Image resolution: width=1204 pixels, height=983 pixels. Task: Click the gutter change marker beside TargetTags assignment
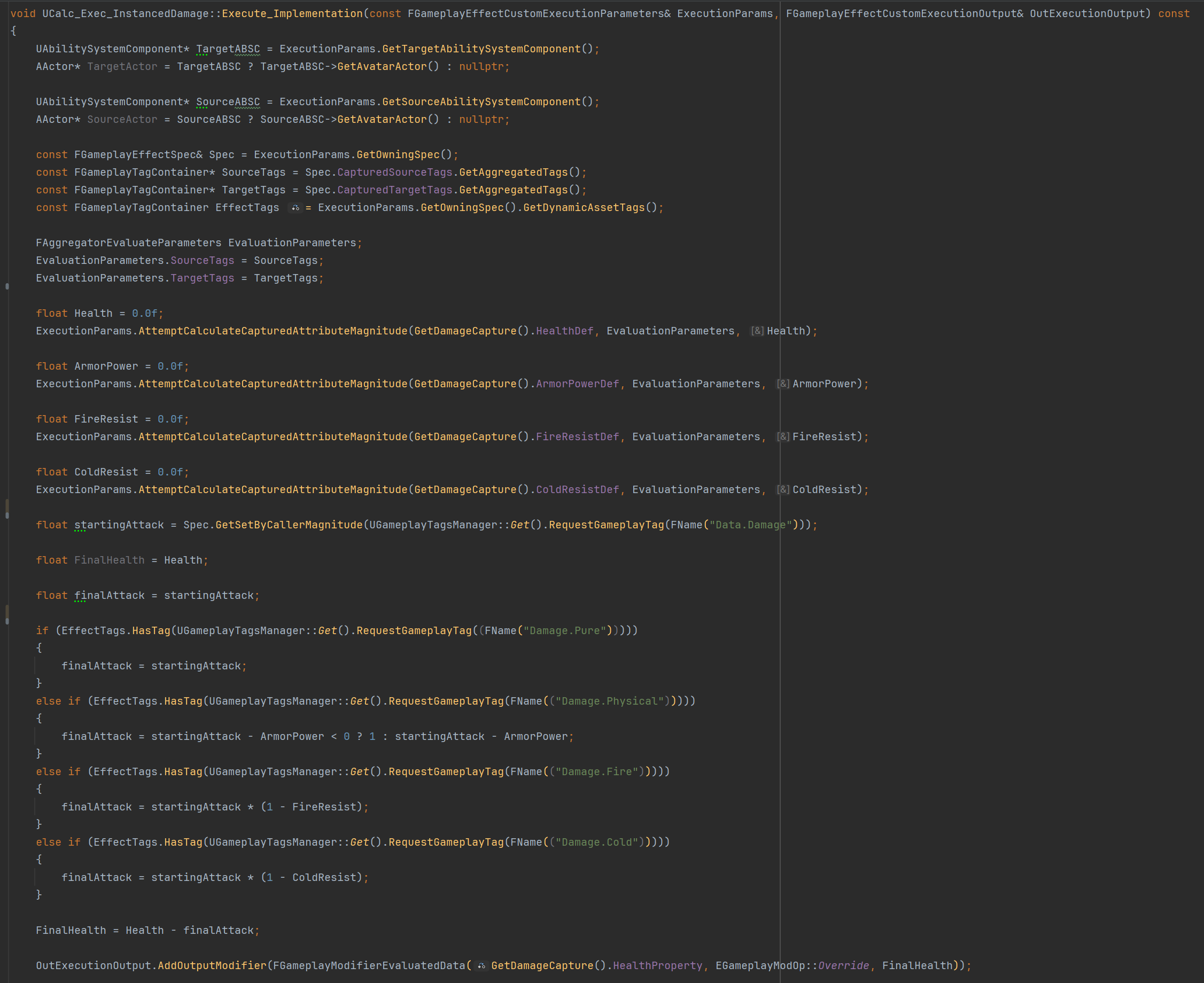[x=7, y=286]
